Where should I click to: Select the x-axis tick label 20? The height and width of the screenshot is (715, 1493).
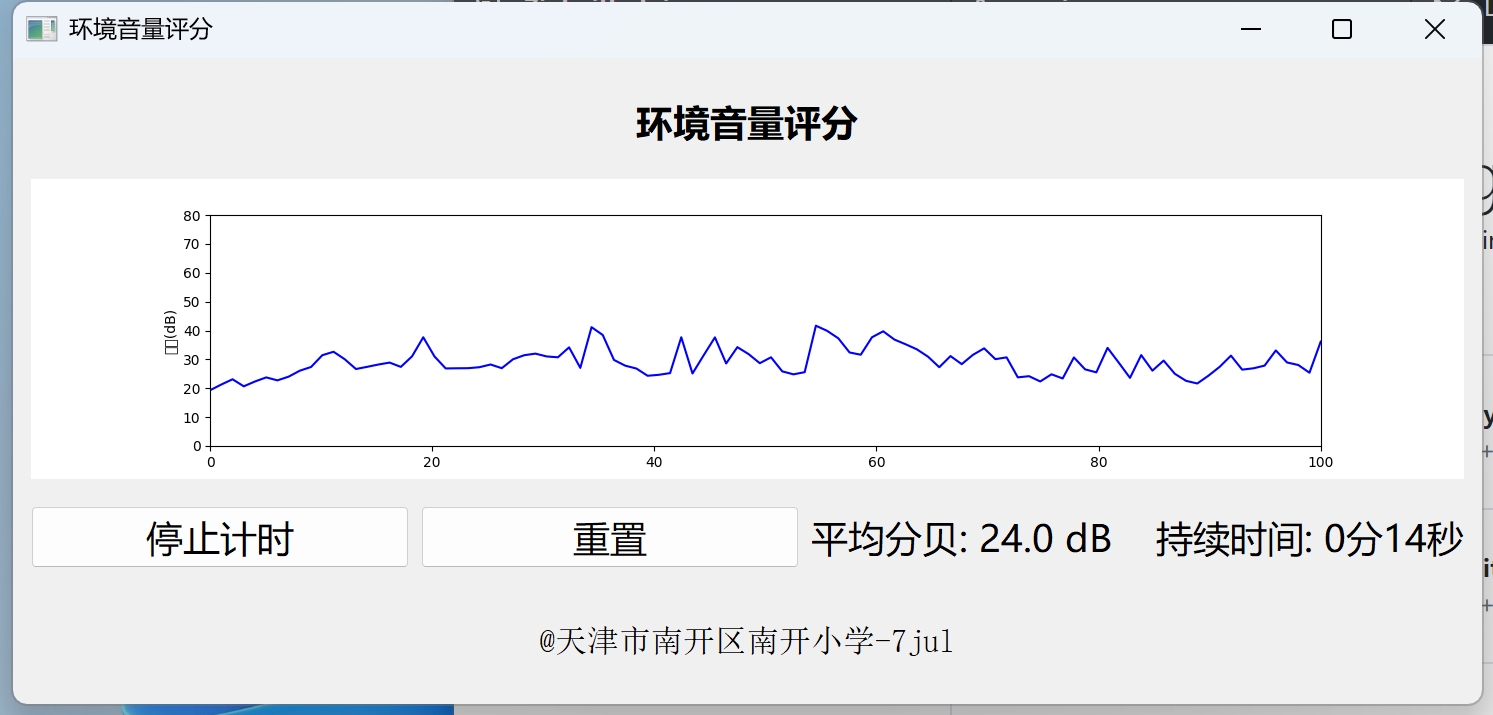[432, 462]
